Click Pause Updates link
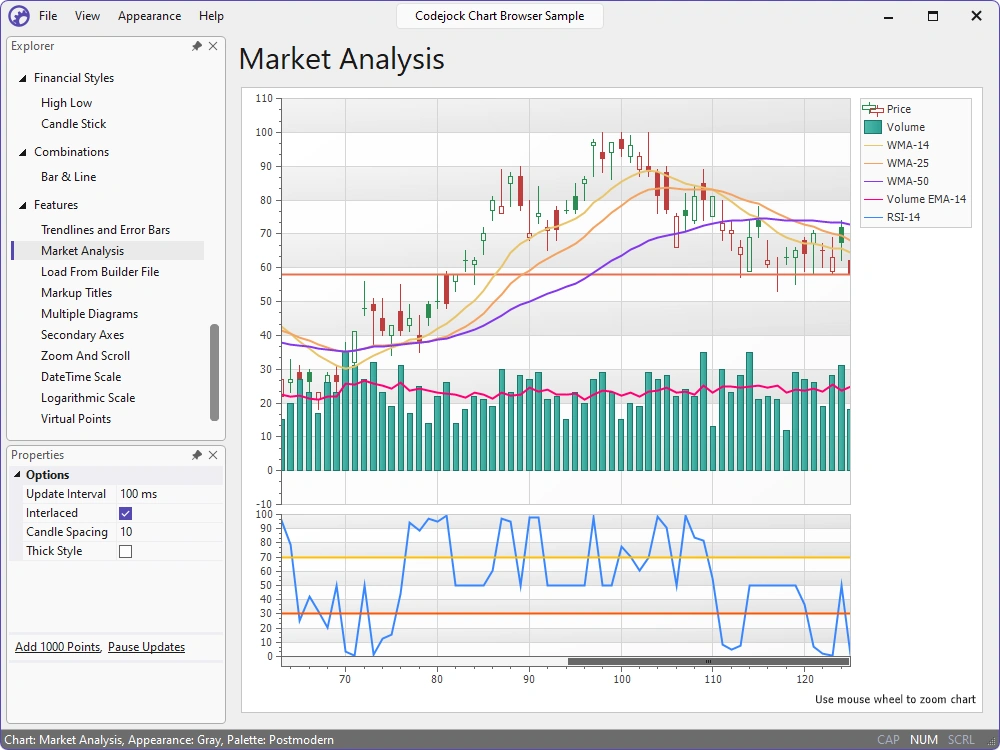 [147, 647]
